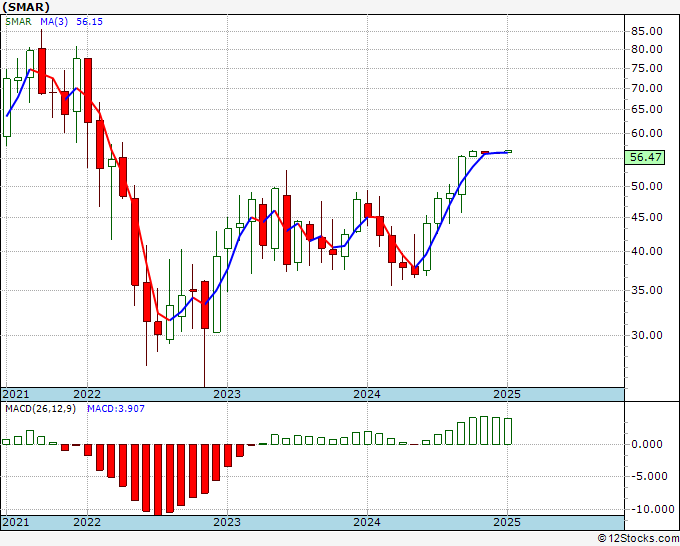
Task: Click the 40.00 price axis label
Action: (x=647, y=252)
